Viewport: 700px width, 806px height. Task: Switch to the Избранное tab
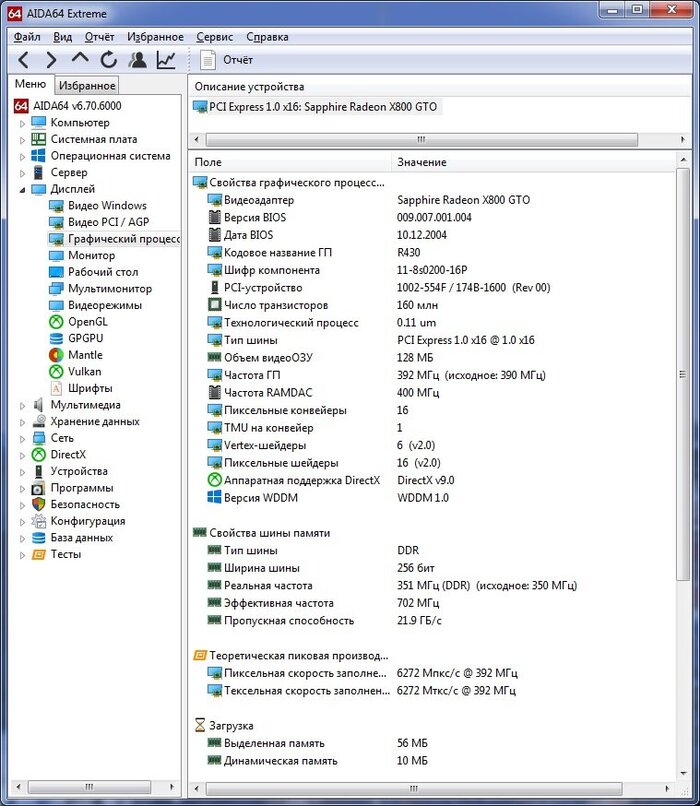pos(86,86)
